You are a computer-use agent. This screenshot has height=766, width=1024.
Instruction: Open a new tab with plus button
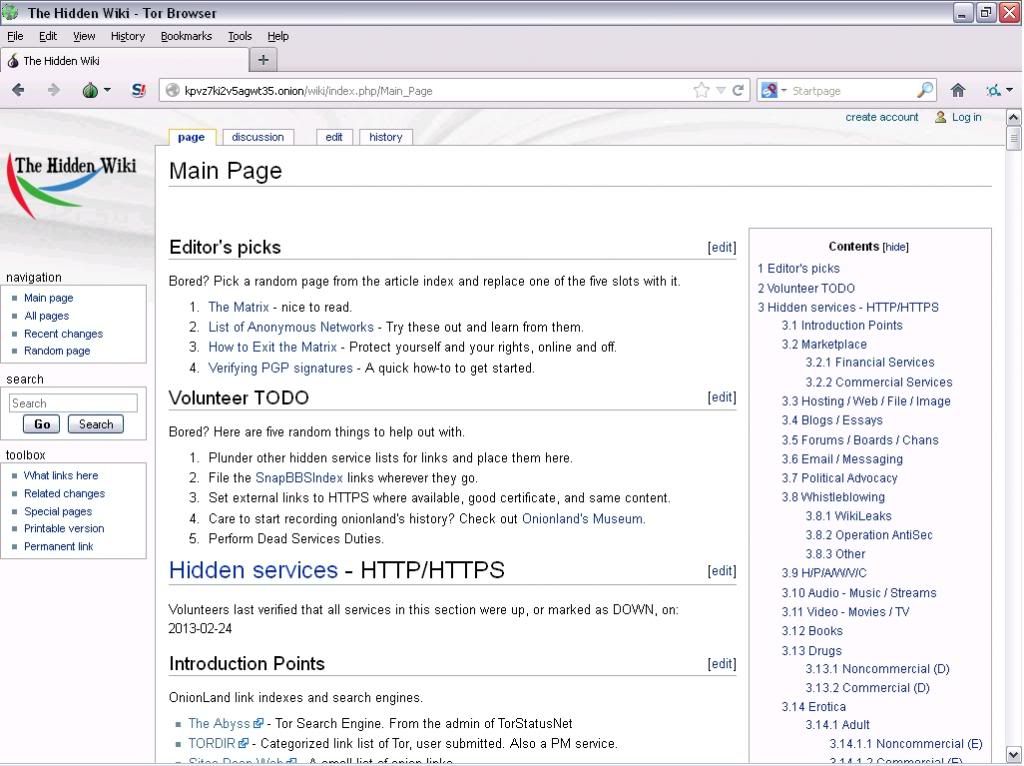pyautogui.click(x=263, y=60)
